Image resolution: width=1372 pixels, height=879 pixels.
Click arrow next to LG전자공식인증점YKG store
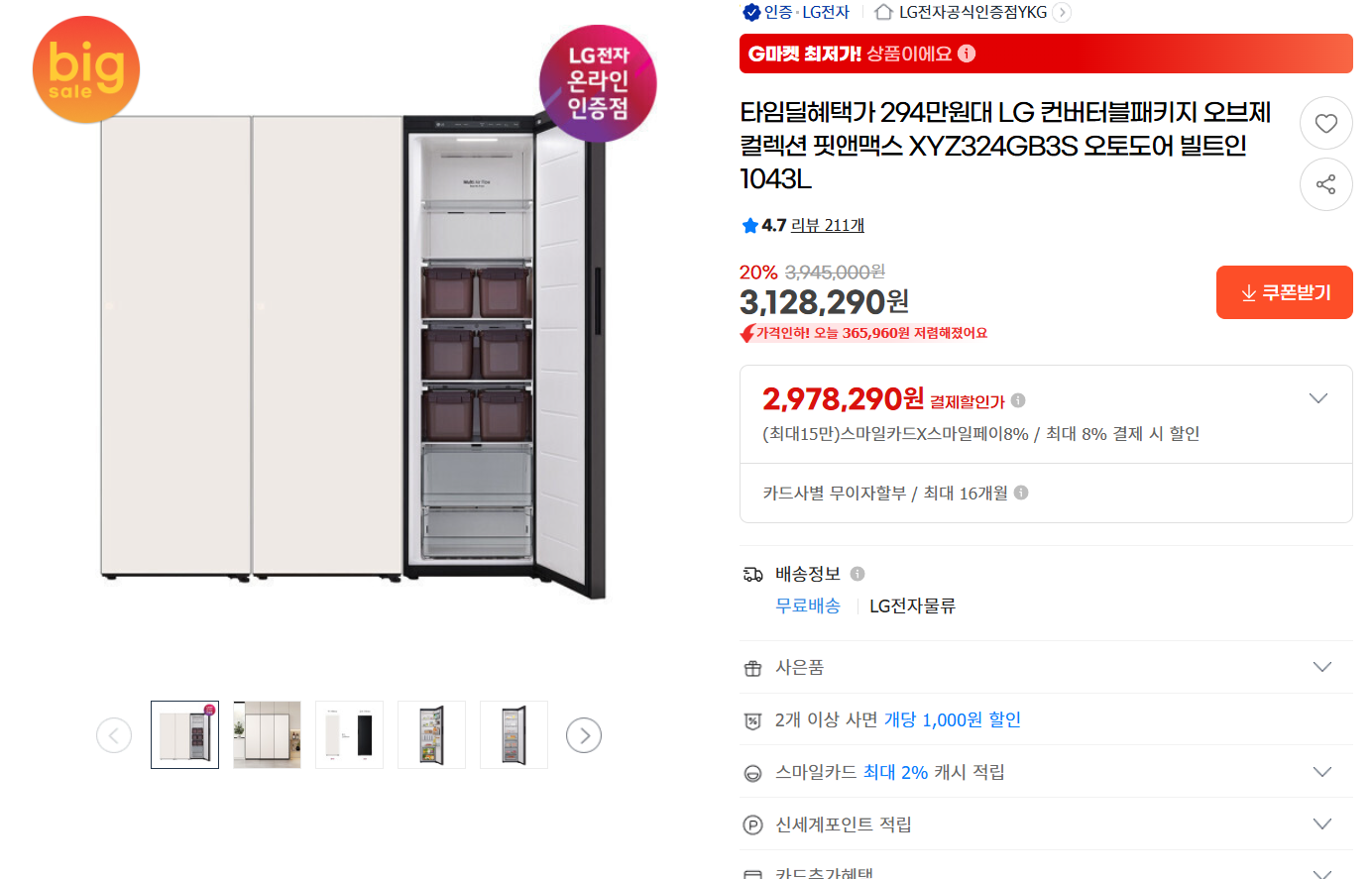coord(1062,12)
